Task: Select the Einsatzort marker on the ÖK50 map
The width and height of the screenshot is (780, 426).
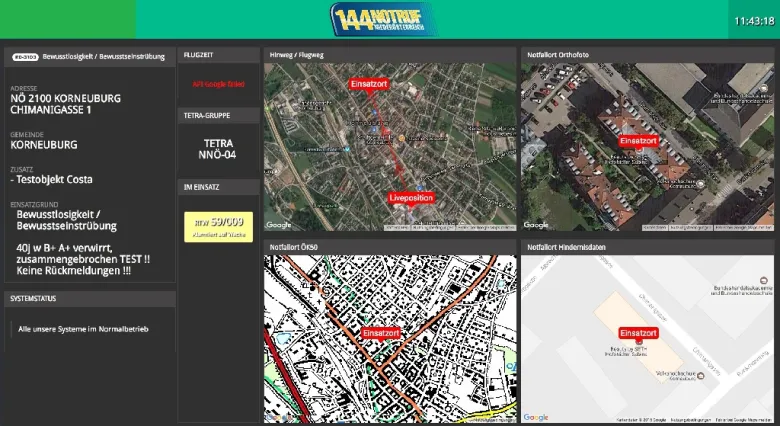Action: coord(381,332)
